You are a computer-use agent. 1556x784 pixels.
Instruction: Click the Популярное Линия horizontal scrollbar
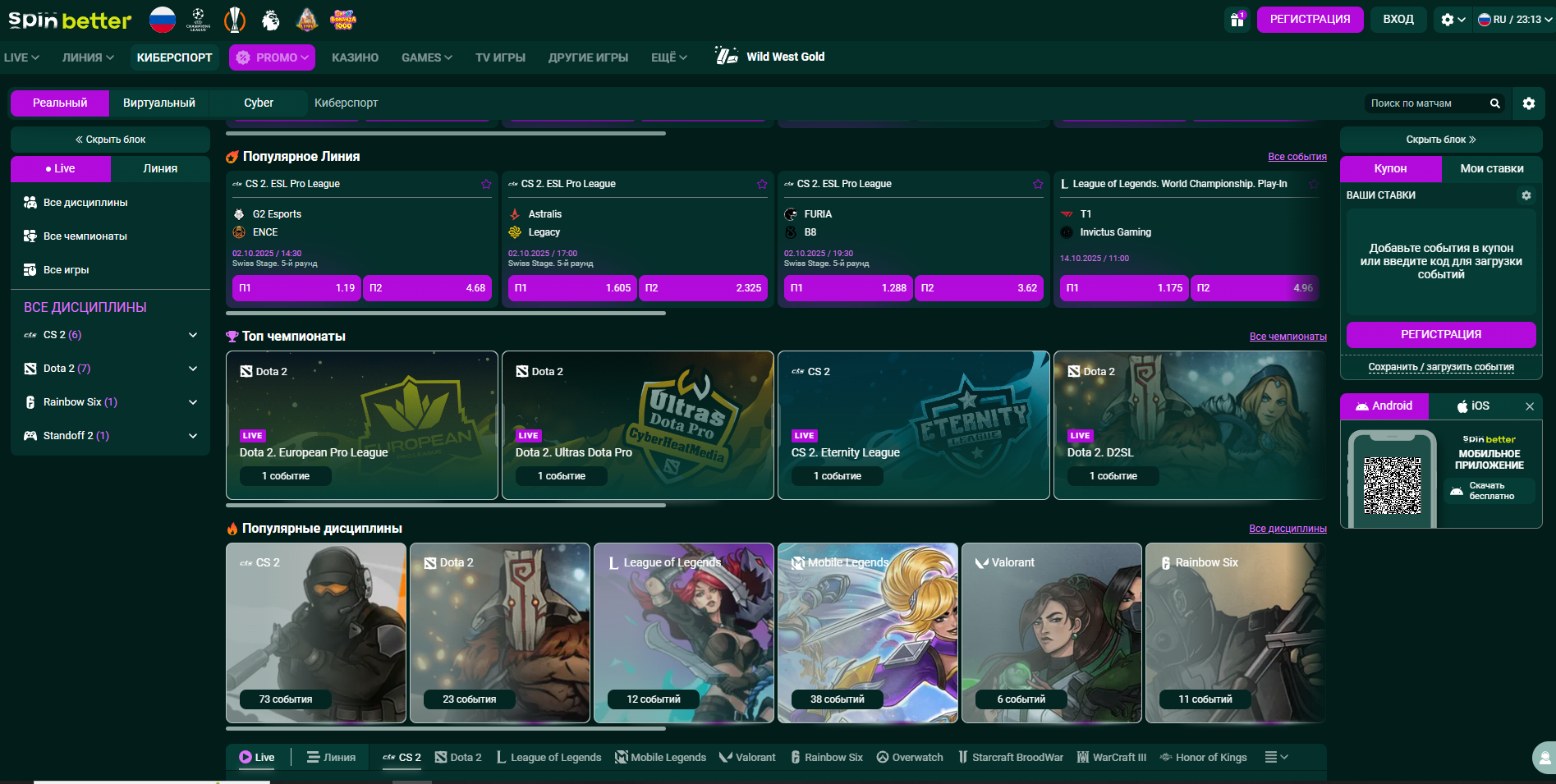tap(445, 313)
